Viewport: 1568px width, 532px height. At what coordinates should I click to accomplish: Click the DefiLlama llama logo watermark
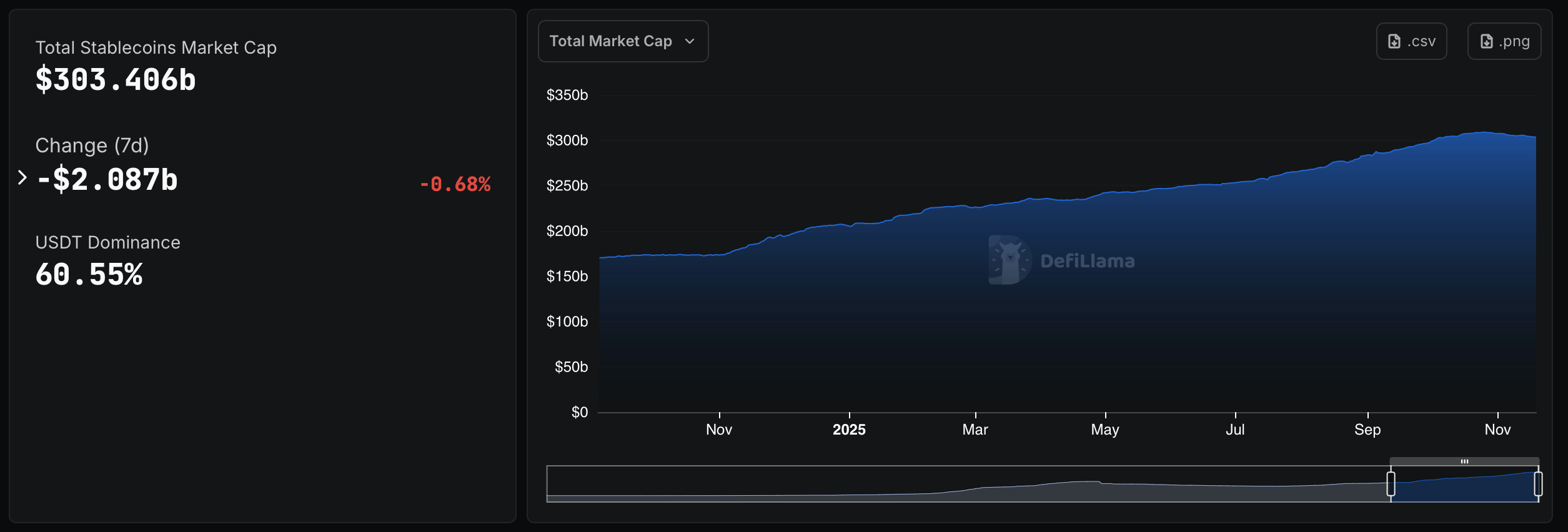point(1009,260)
